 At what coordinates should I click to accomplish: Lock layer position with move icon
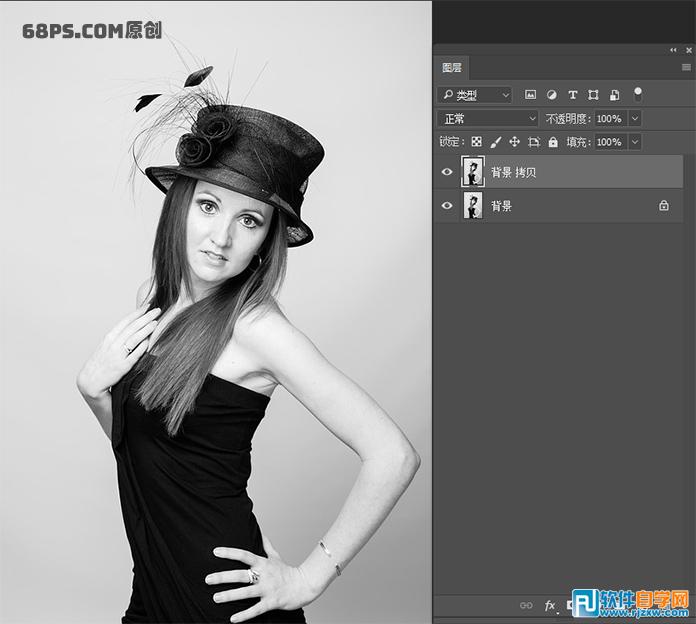coord(515,142)
